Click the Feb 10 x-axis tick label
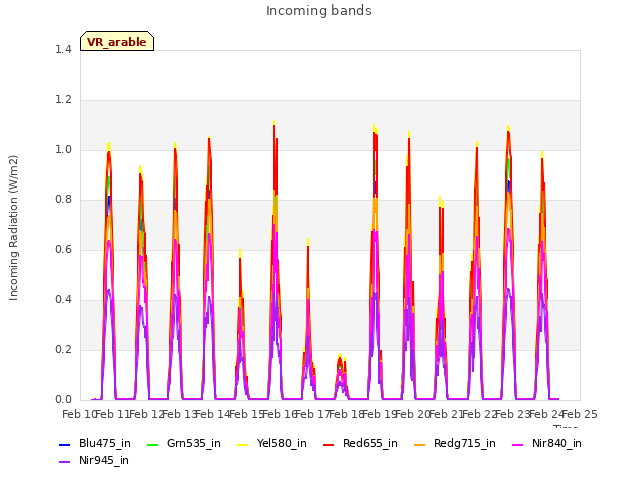 click(x=78, y=414)
